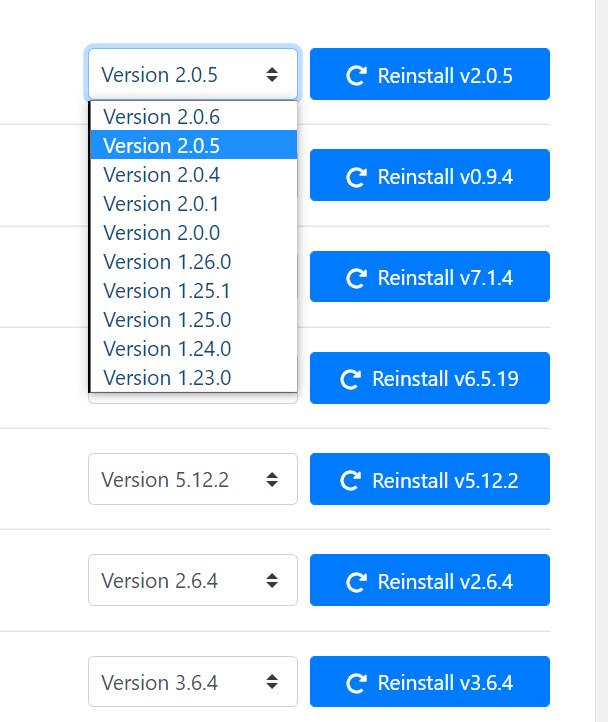The height and width of the screenshot is (722, 608).
Task: Select Version 1.26.0 option
Action: tap(193, 262)
